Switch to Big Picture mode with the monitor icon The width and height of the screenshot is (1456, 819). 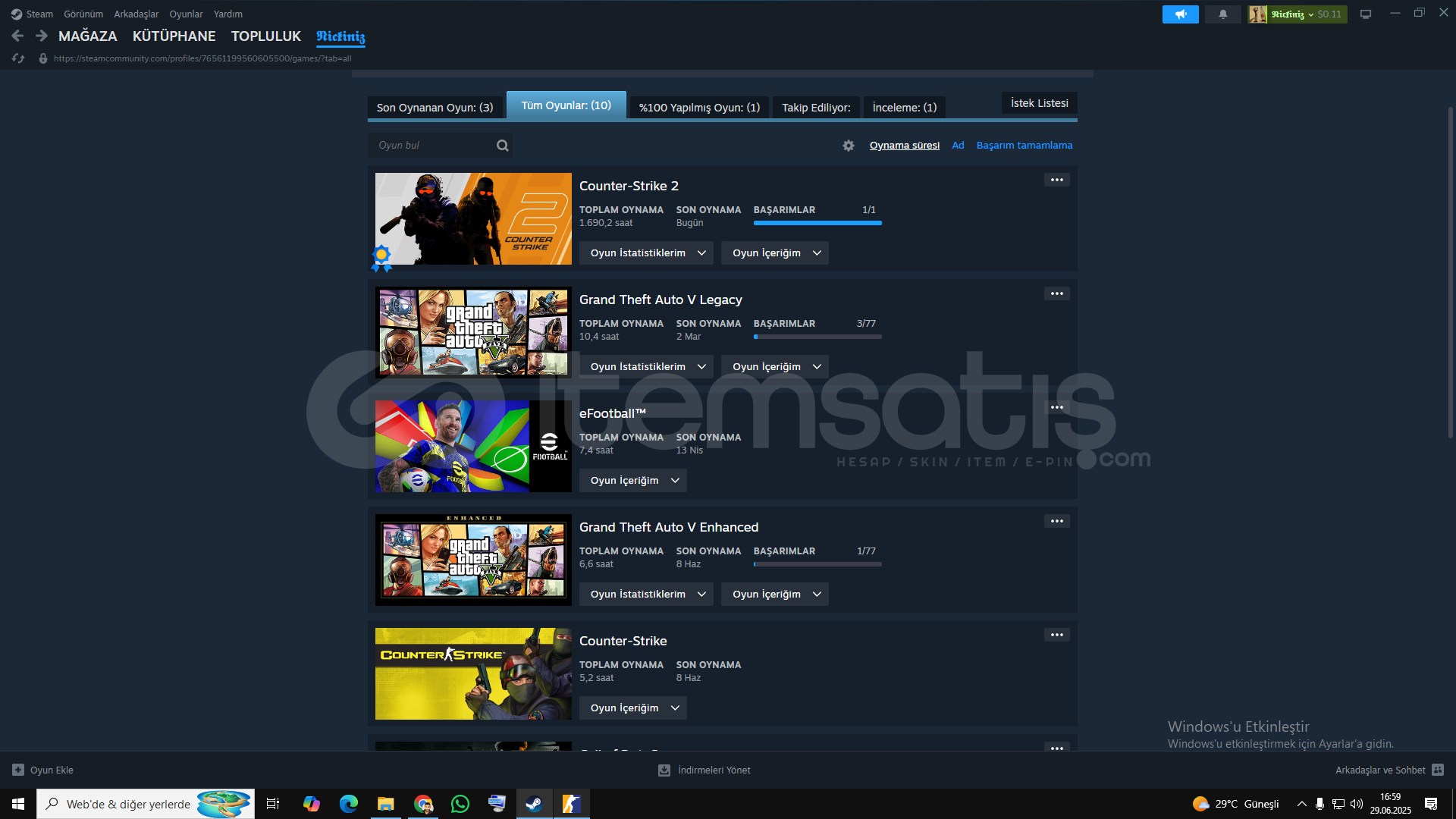point(1366,14)
